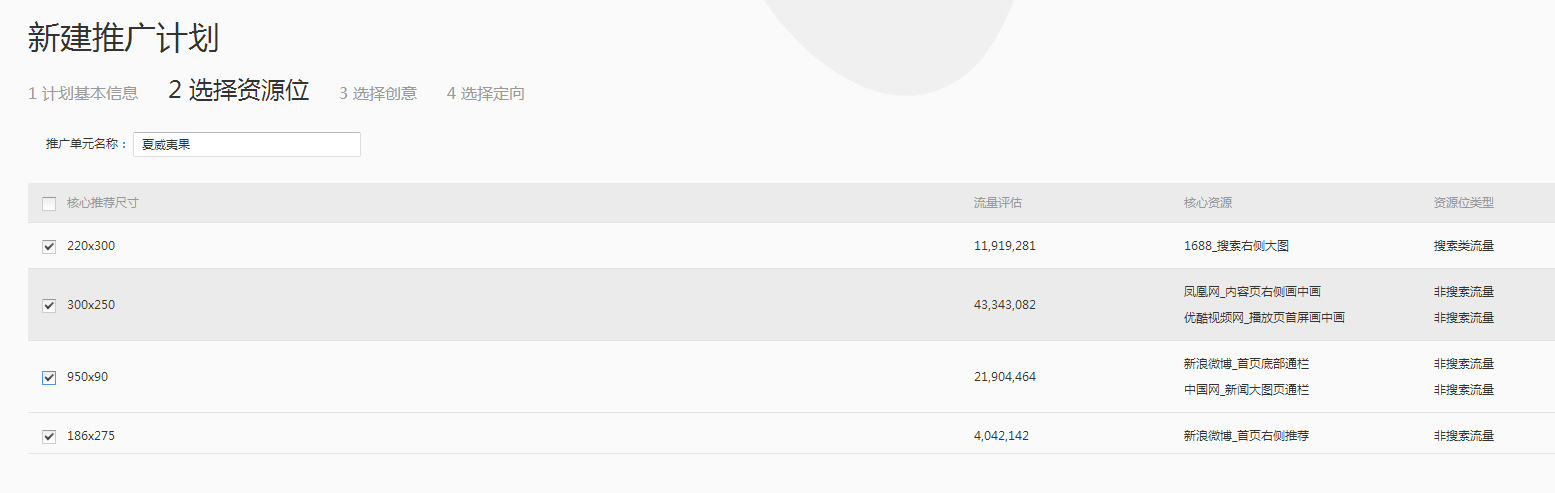Screen dimensions: 1555x493
Task: Click the 资源位类型 column header
Action: pos(1464,203)
